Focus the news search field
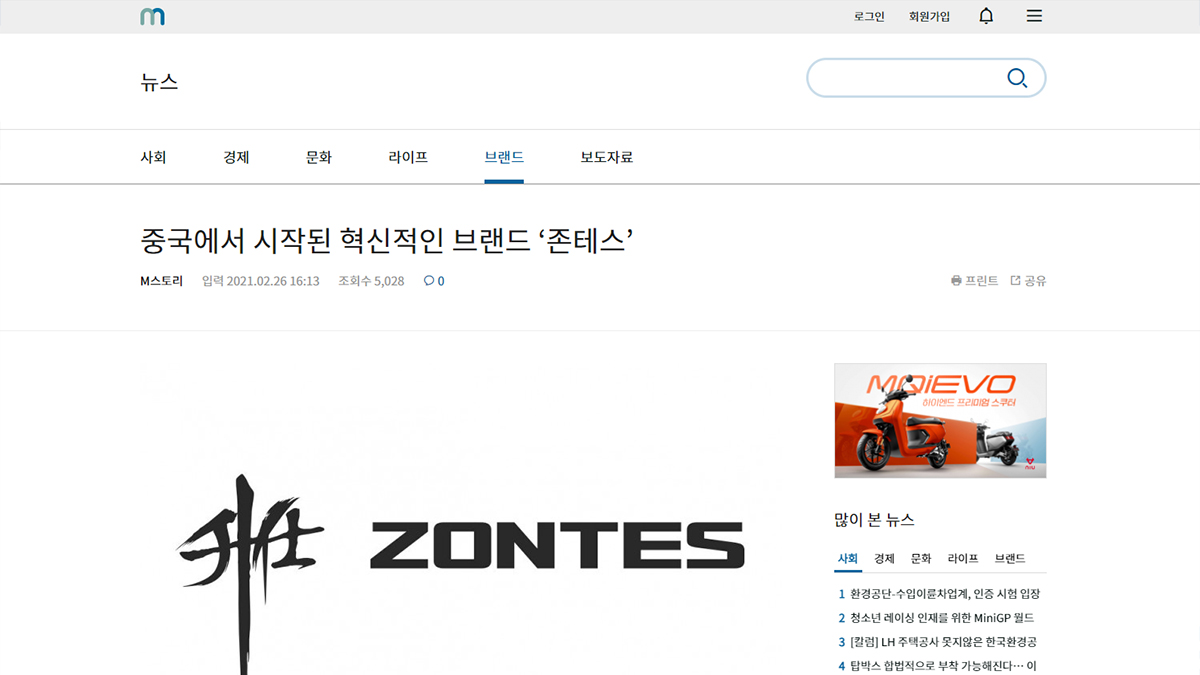This screenshot has width=1200, height=675. 926,78
